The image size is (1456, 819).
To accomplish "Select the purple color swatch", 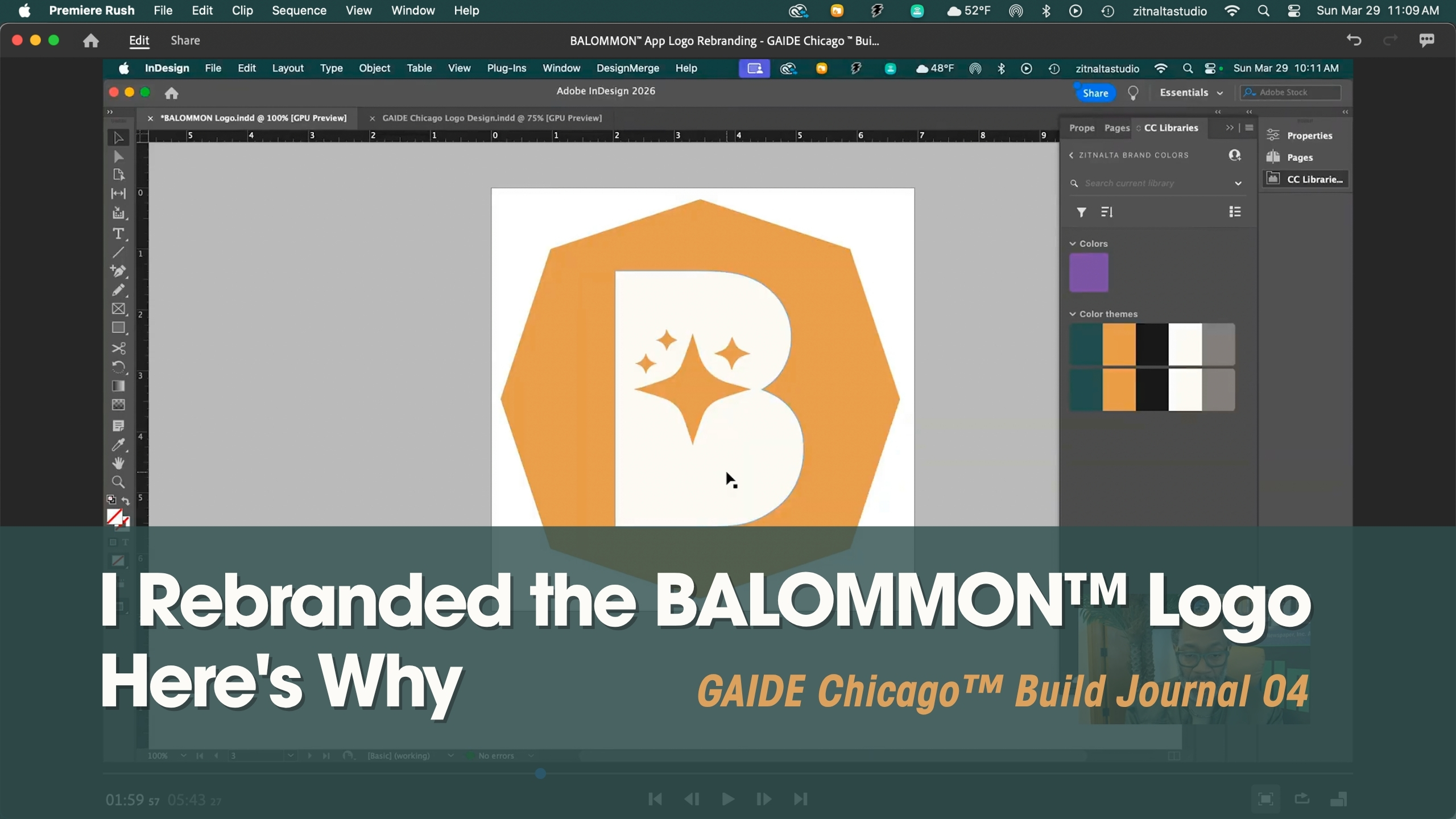I will tap(1089, 273).
